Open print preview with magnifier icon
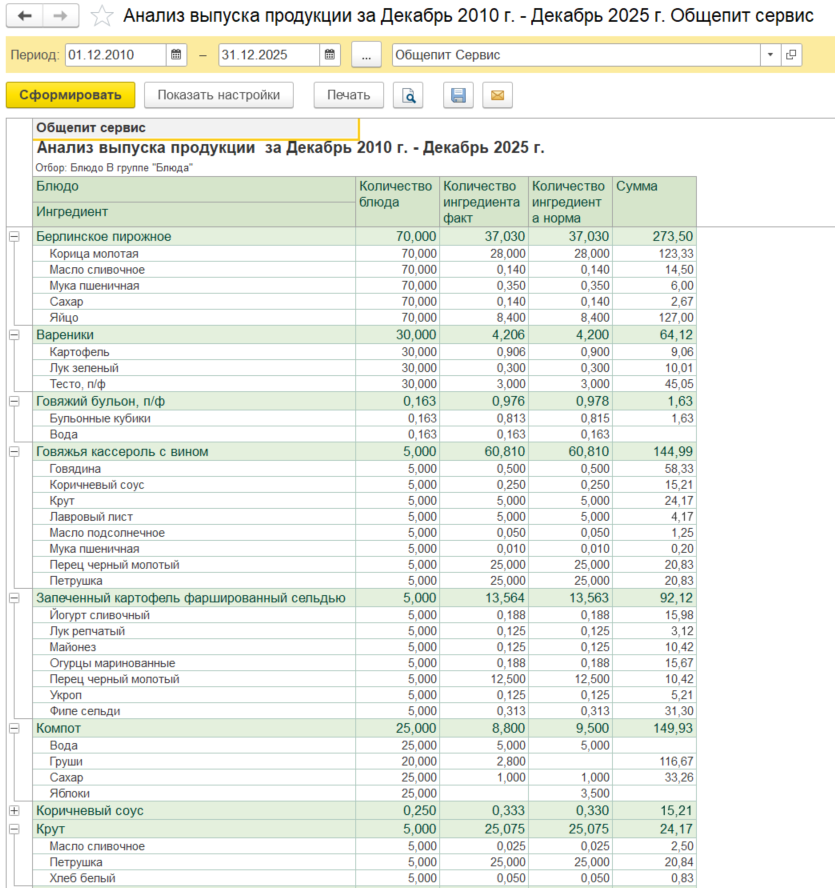The width and height of the screenshot is (835, 888). [x=408, y=95]
